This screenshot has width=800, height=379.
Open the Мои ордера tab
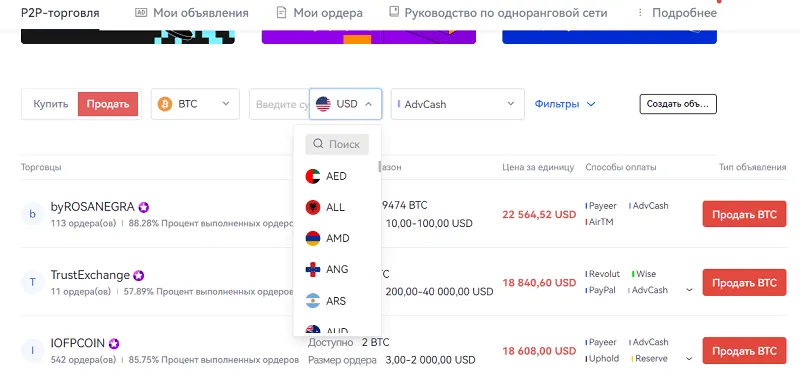(x=319, y=13)
